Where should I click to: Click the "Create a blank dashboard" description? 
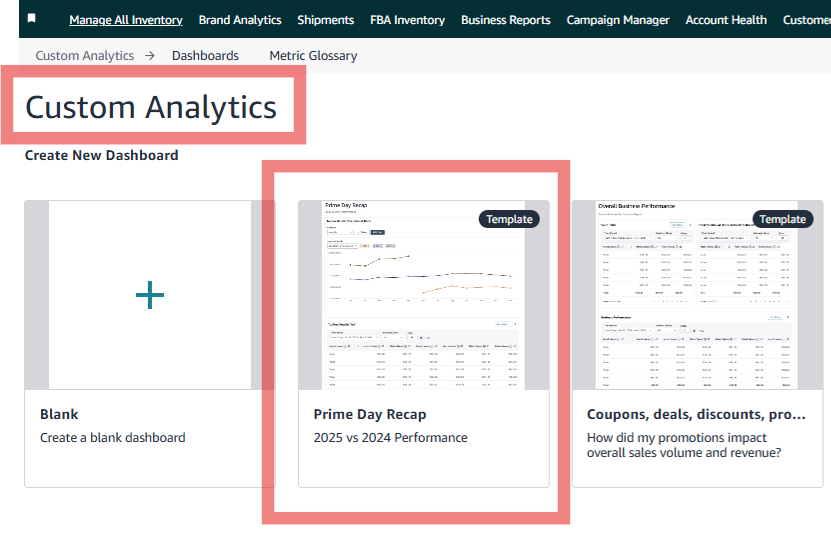pyautogui.click(x=113, y=438)
